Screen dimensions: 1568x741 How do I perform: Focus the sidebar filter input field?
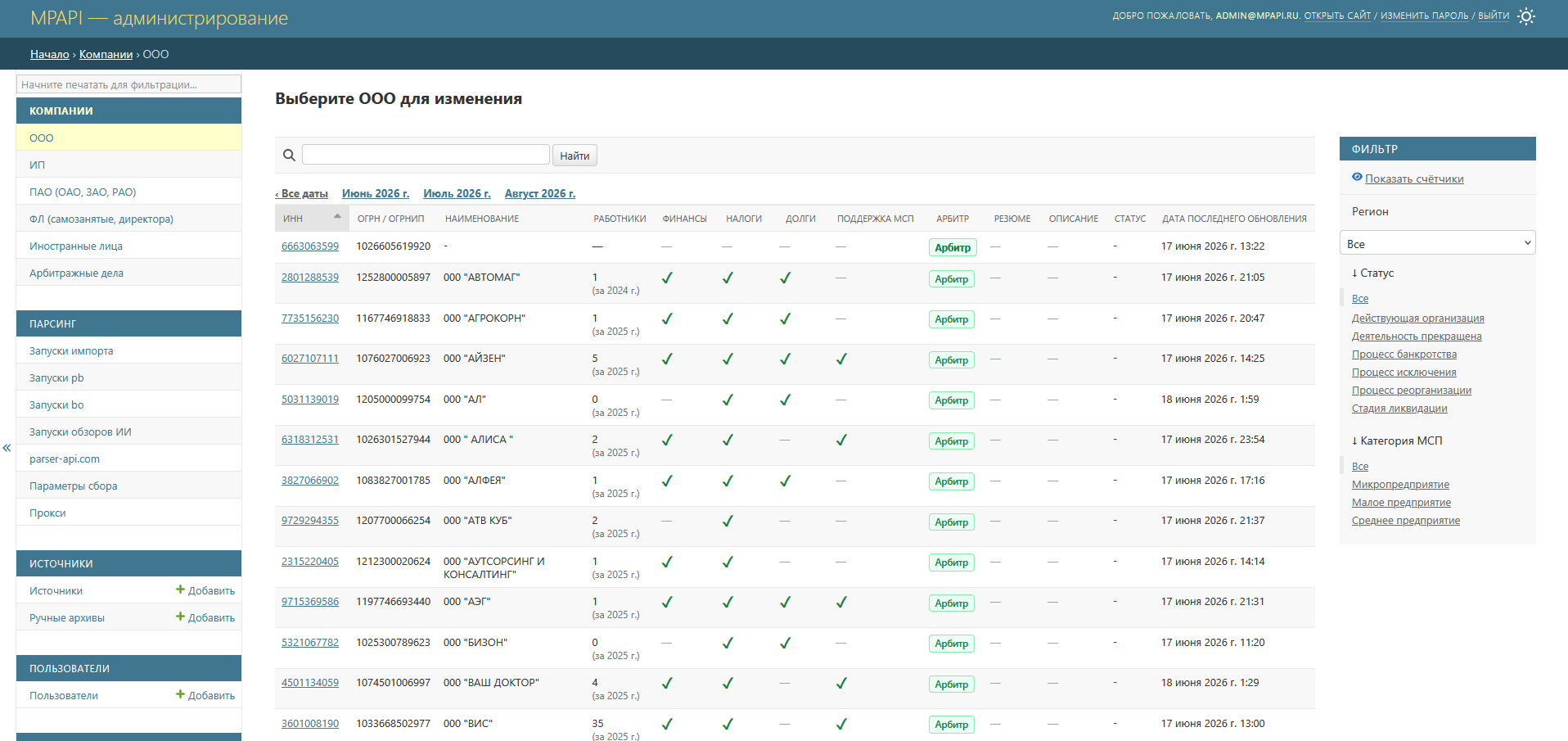tap(128, 84)
